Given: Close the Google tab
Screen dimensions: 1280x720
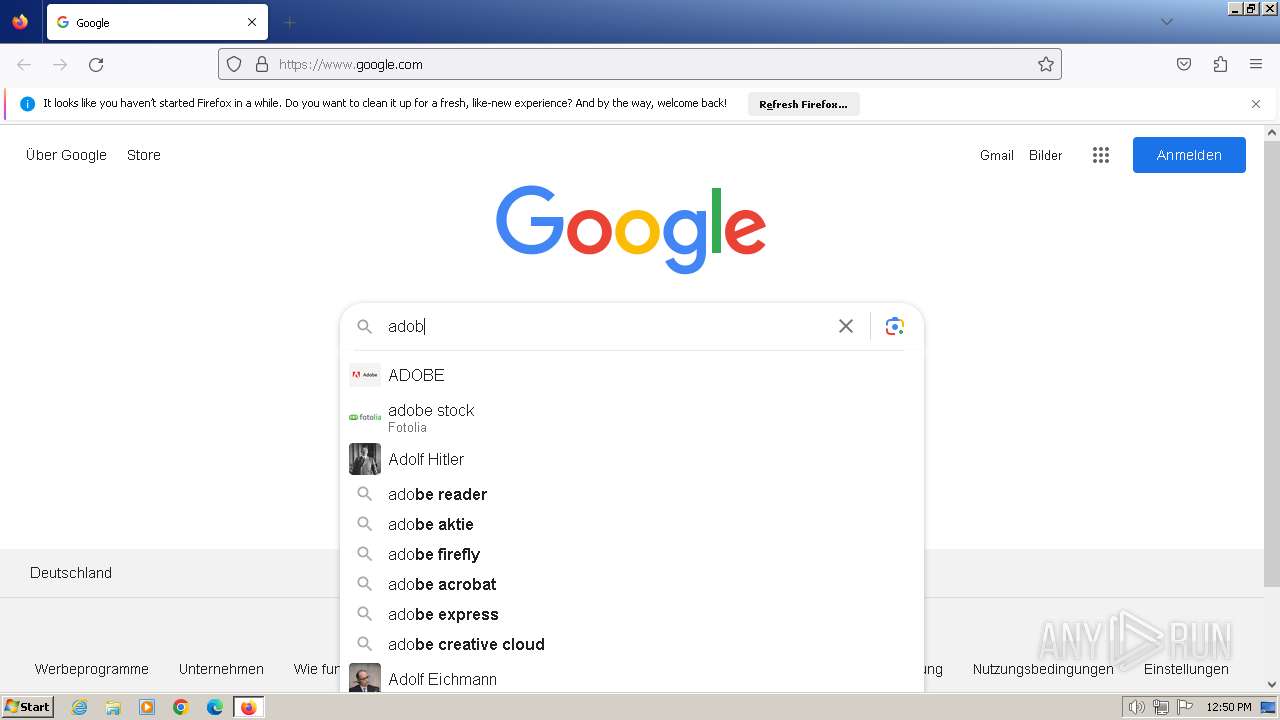Looking at the screenshot, I should pyautogui.click(x=252, y=22).
